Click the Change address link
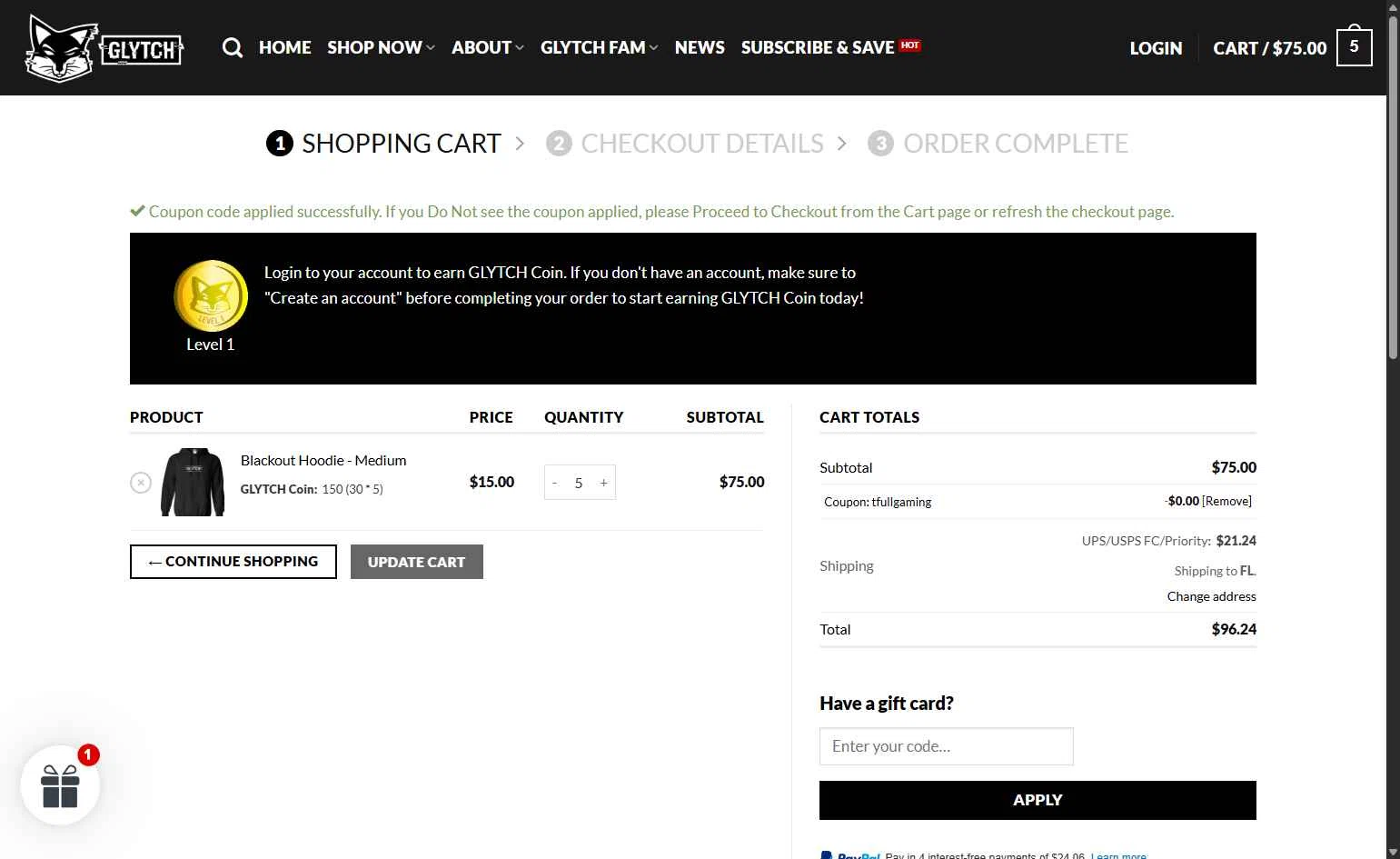The height and width of the screenshot is (859, 1400). coord(1211,596)
